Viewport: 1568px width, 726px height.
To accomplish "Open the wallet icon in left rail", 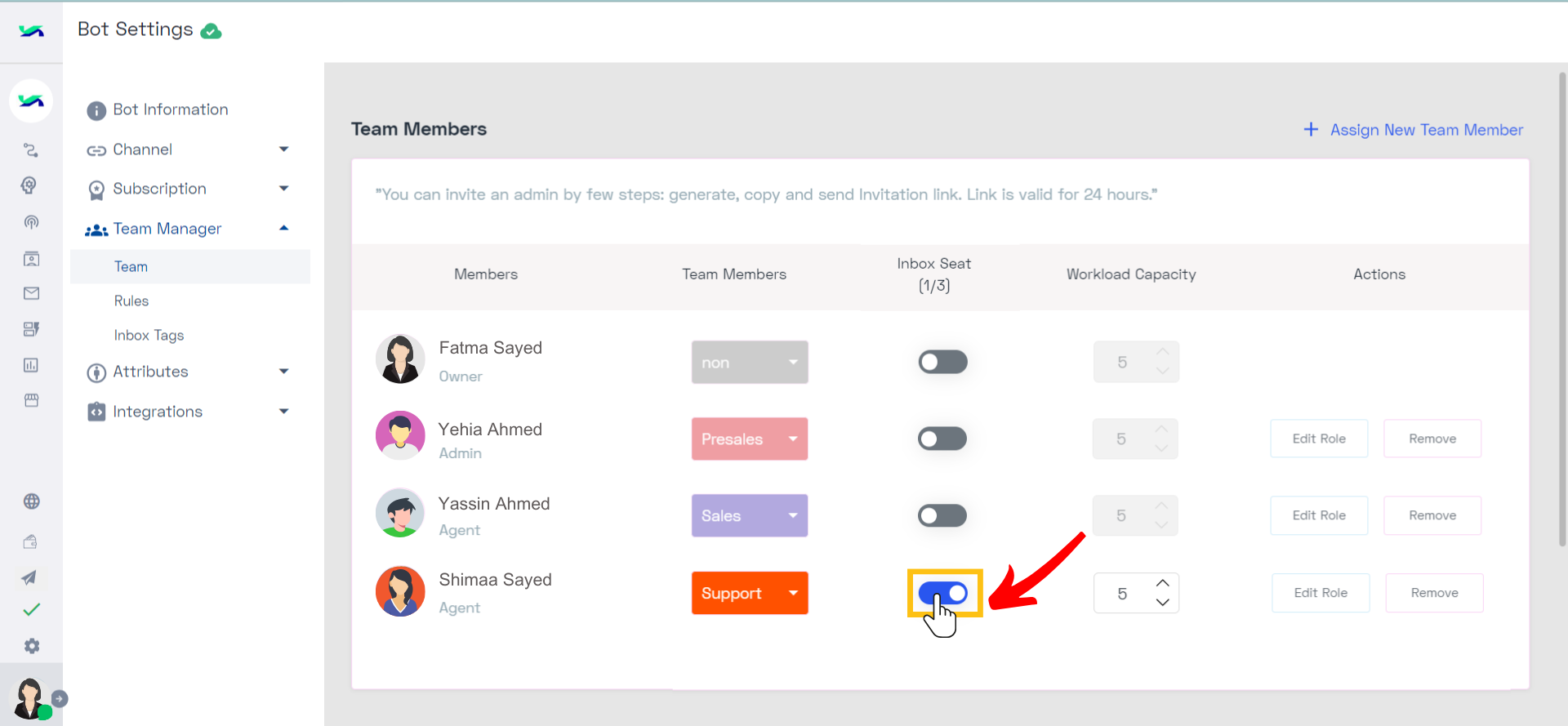I will click(x=30, y=541).
